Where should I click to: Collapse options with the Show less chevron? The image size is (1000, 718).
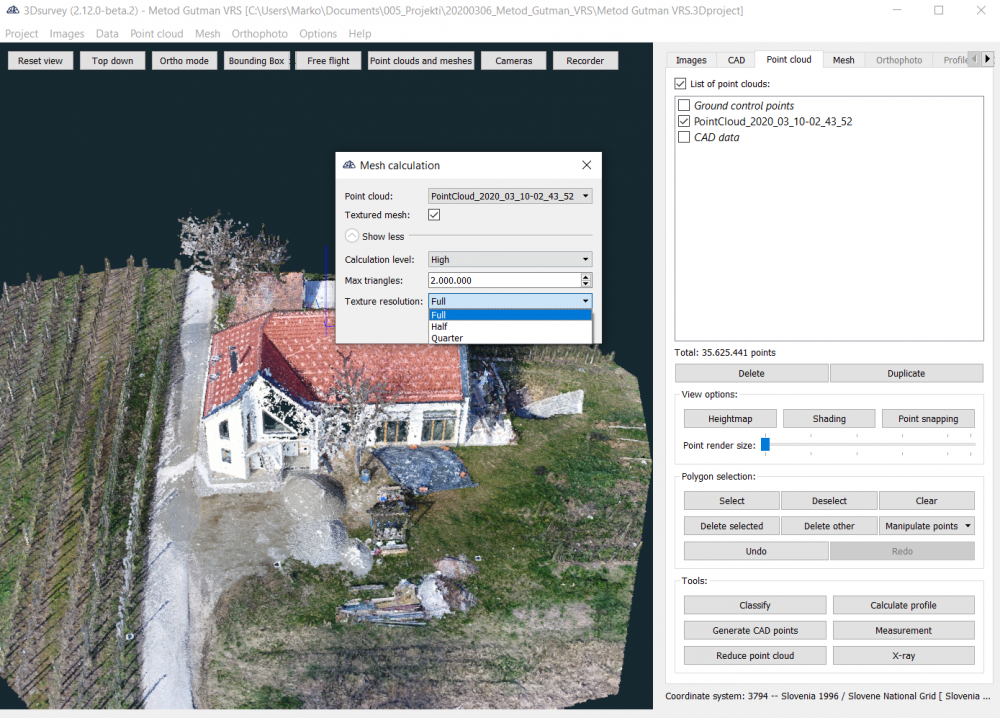pyautogui.click(x=352, y=236)
